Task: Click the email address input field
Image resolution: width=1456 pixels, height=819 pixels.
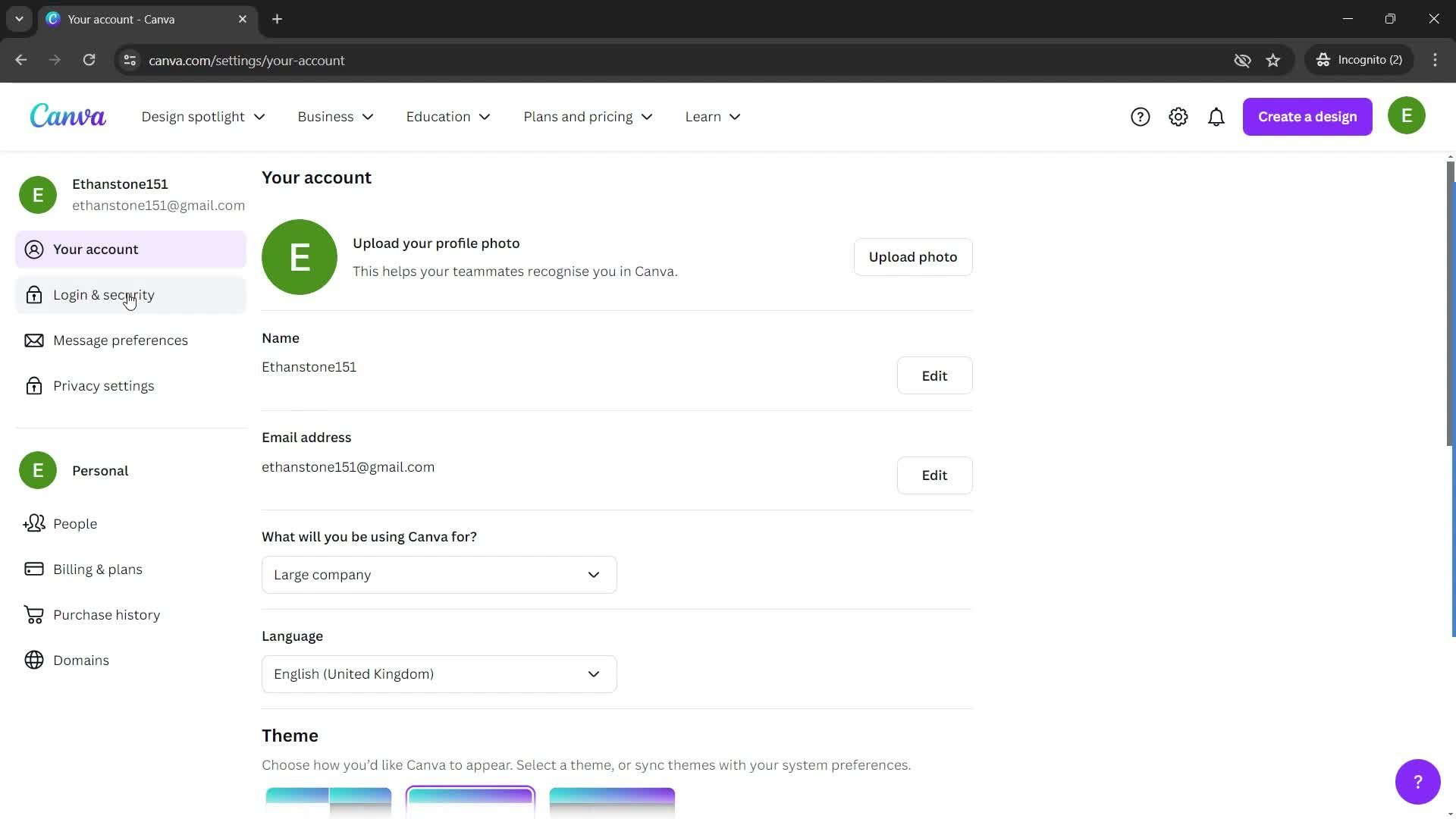Action: pyautogui.click(x=348, y=466)
